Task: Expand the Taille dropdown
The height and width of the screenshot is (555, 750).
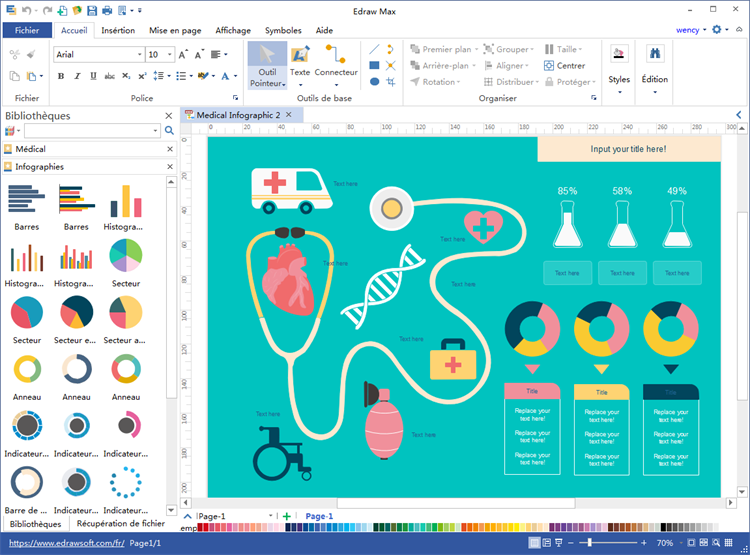Action: pyautogui.click(x=580, y=49)
